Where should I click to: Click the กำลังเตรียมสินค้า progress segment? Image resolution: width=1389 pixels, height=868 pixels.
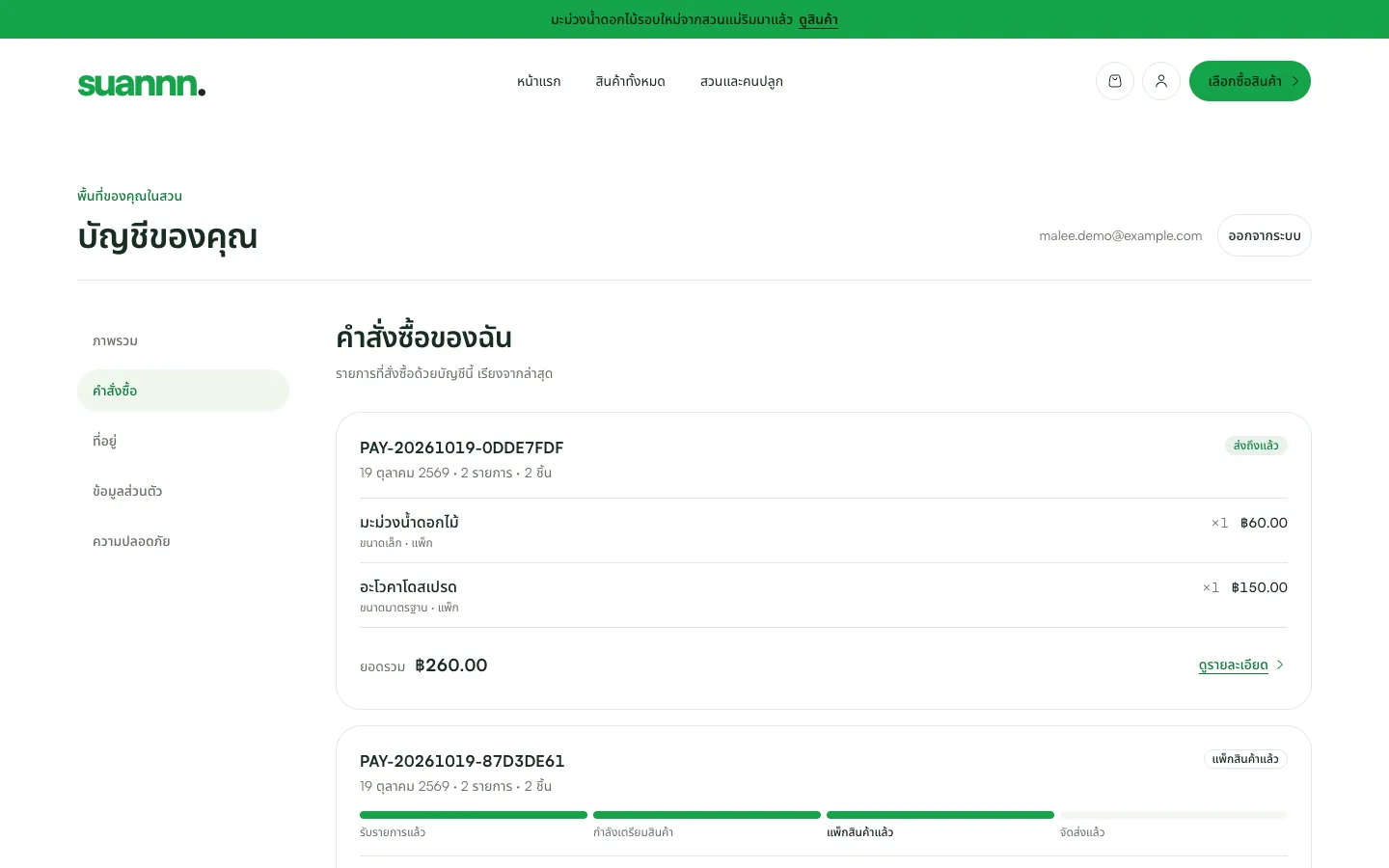pyautogui.click(x=707, y=815)
